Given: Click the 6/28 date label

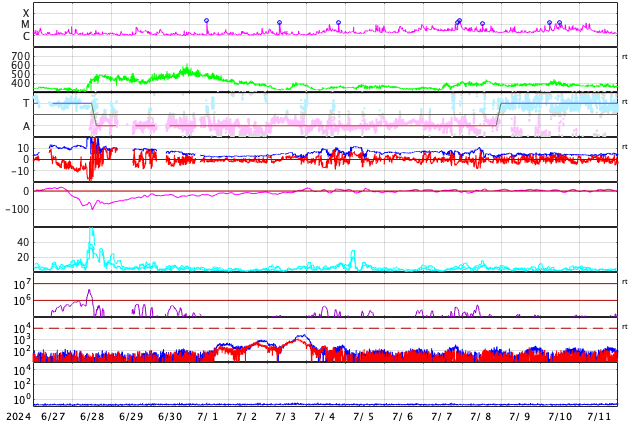Looking at the screenshot, I should tap(92, 416).
